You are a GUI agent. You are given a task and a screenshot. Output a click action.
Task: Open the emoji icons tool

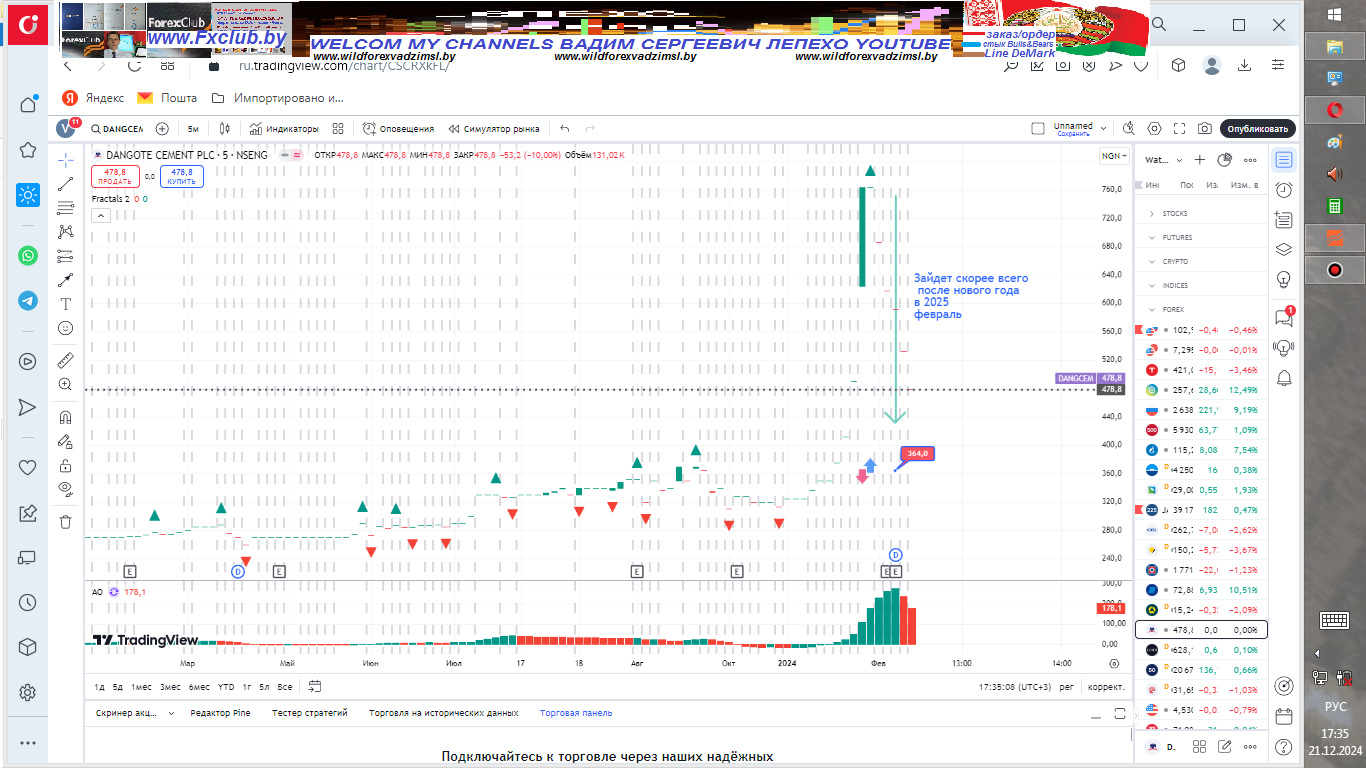[65, 328]
